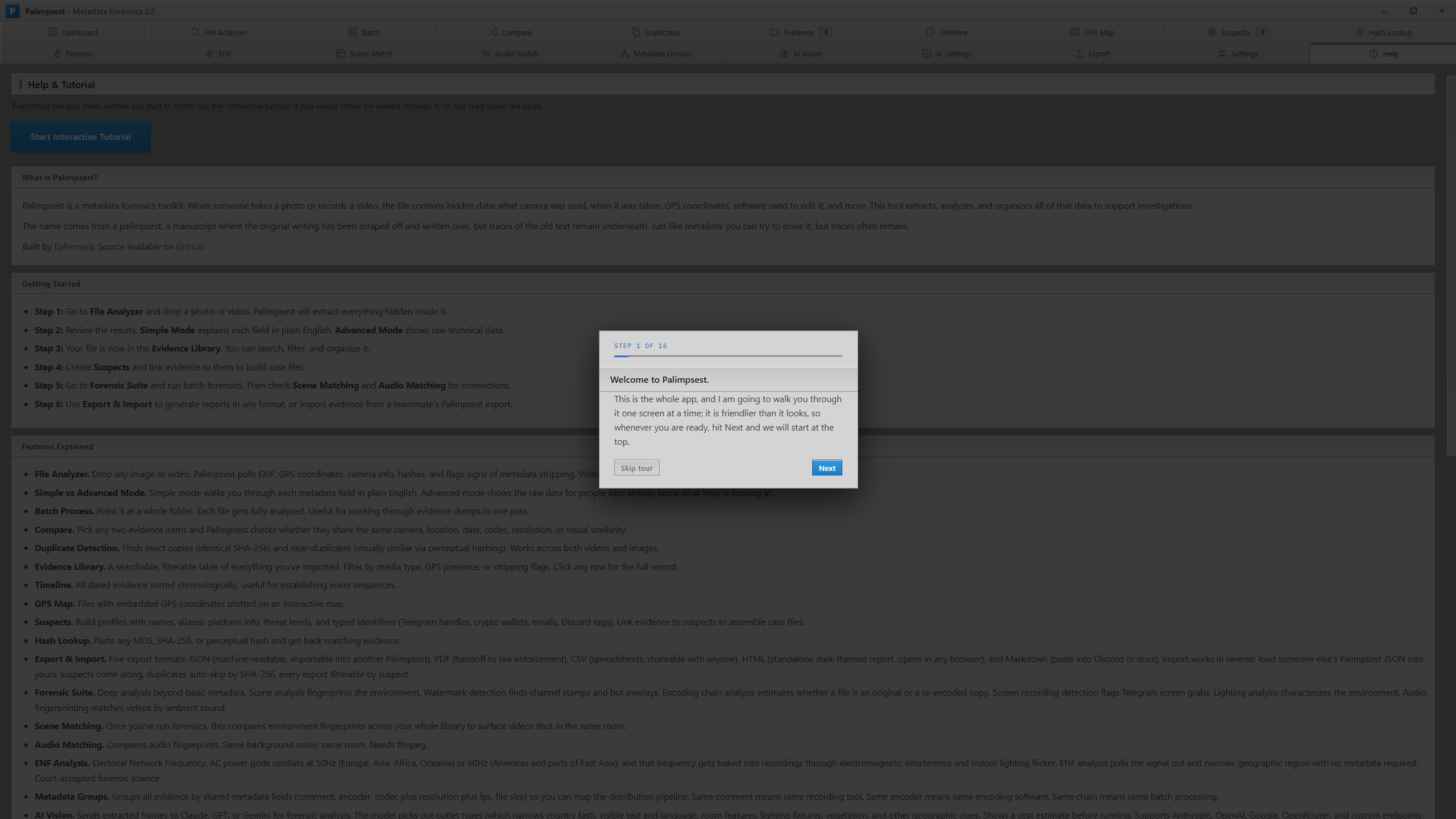Click the 'Step 4:' Create Suspects line
Screen dimensions: 1456x819
[x=170, y=367]
